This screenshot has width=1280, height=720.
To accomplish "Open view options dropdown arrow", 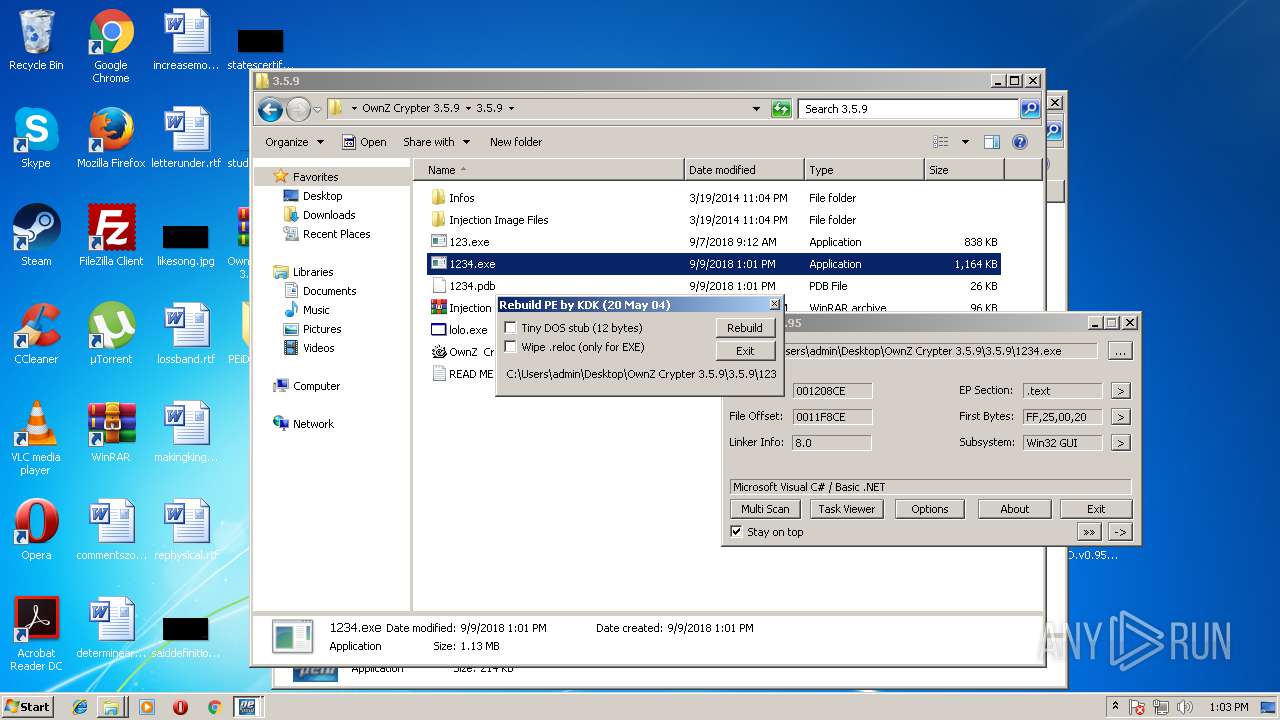I will click(965, 142).
